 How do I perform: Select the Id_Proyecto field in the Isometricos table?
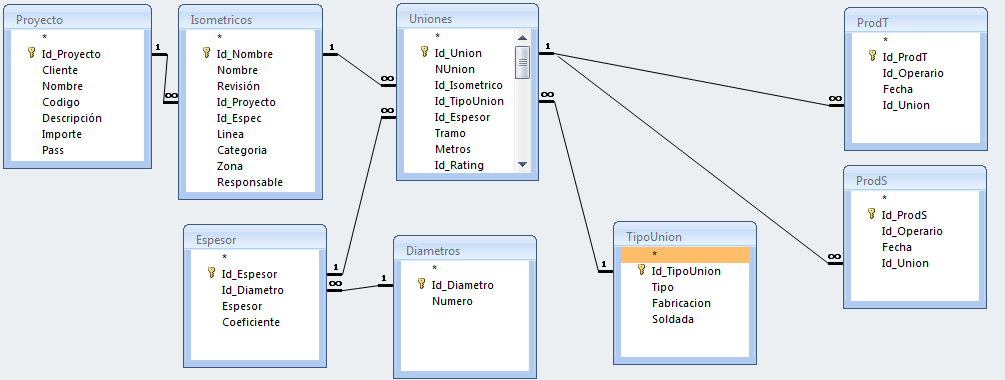[246, 102]
